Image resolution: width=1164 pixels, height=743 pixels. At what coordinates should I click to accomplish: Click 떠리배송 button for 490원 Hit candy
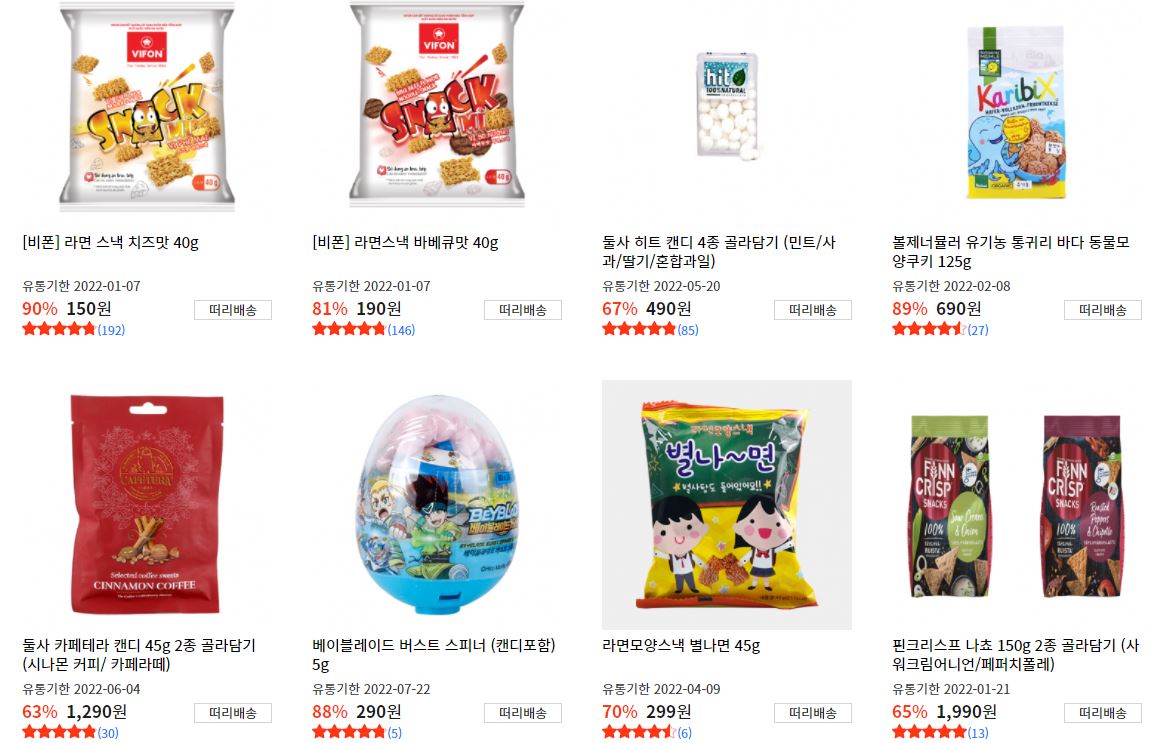pos(813,310)
